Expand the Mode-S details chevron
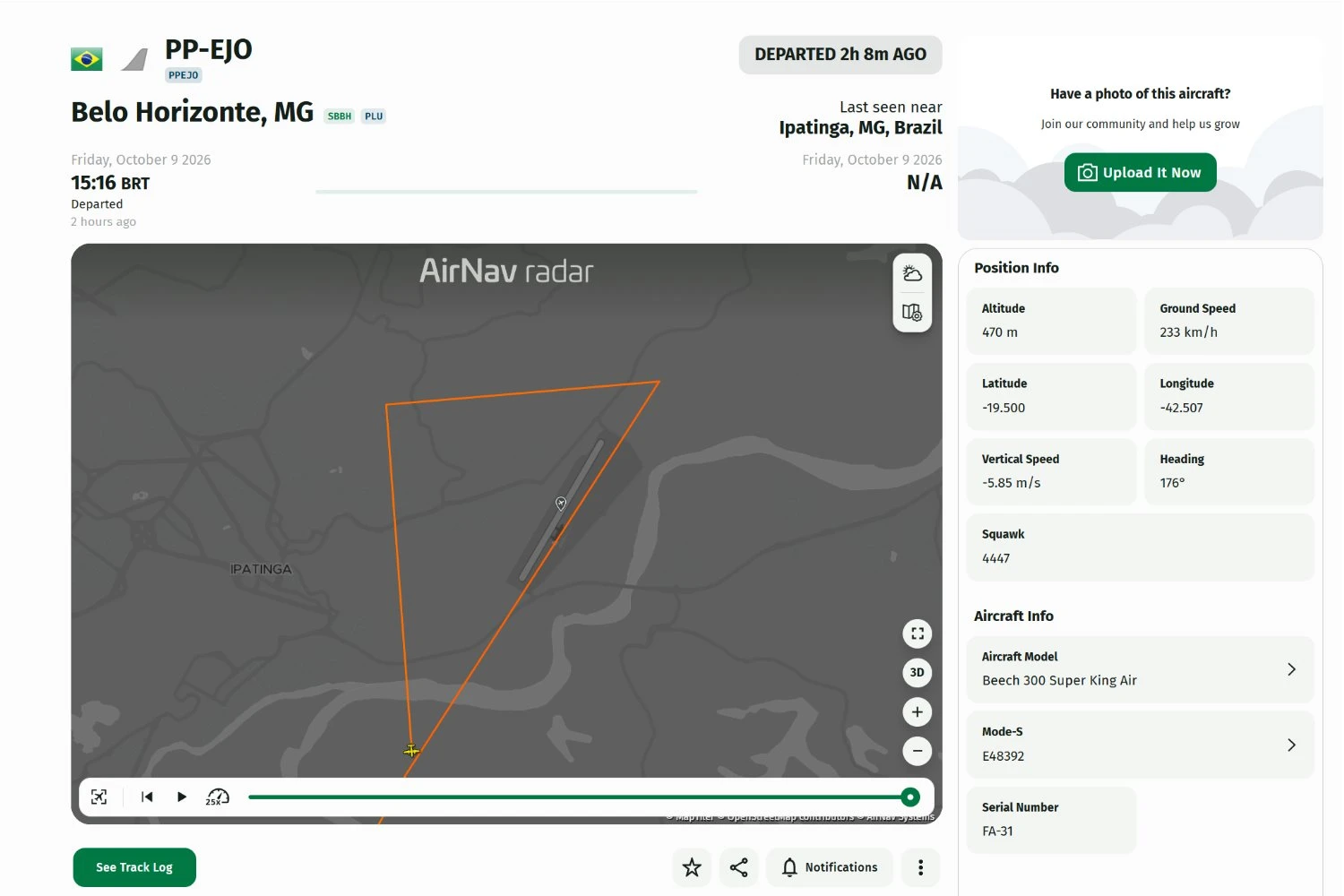 [1291, 745]
